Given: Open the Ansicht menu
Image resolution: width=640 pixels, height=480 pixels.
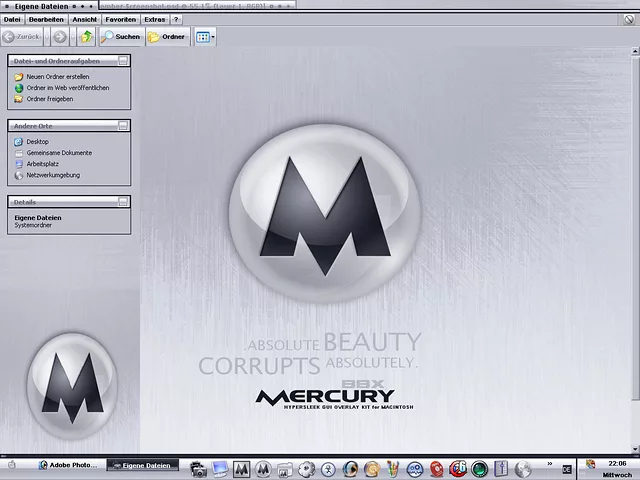Looking at the screenshot, I should click(x=84, y=19).
